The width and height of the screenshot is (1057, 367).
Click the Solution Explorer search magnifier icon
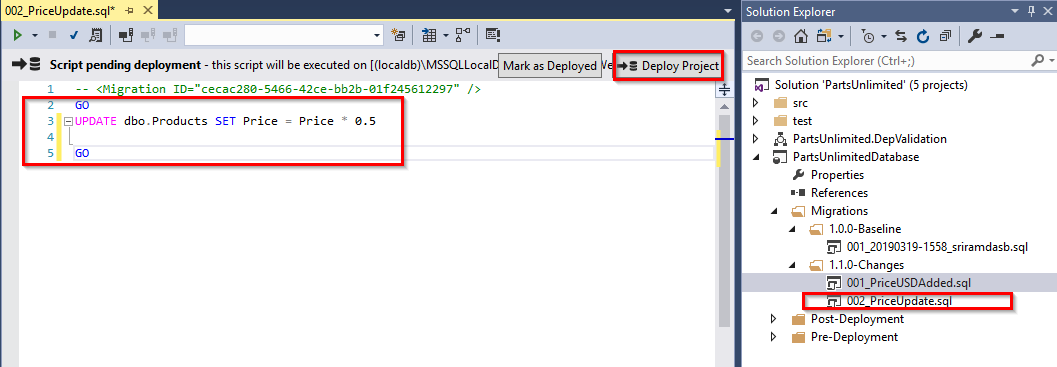click(1038, 61)
